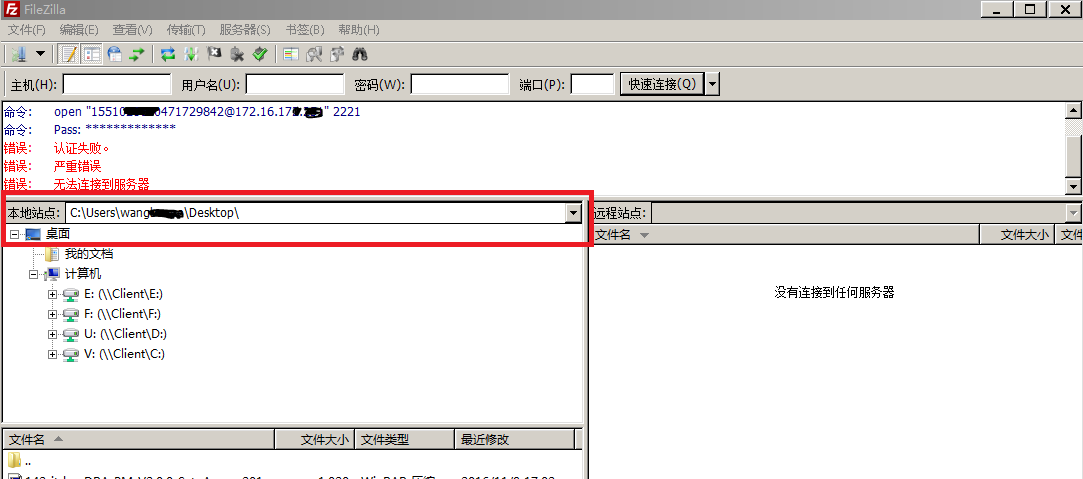Expand the U: (\\Client\D:) drive
1083x479 pixels.
pos(52,334)
